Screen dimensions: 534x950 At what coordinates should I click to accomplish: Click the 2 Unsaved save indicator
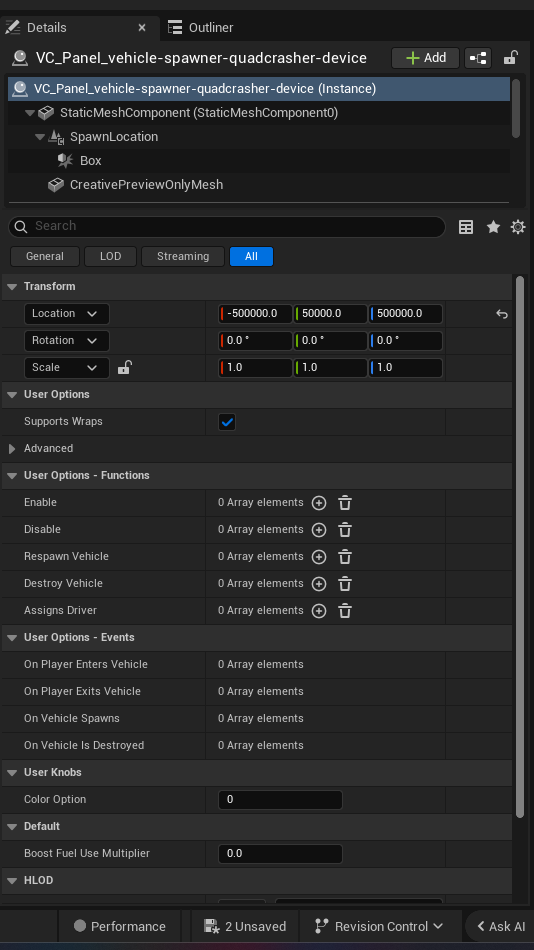point(245,926)
